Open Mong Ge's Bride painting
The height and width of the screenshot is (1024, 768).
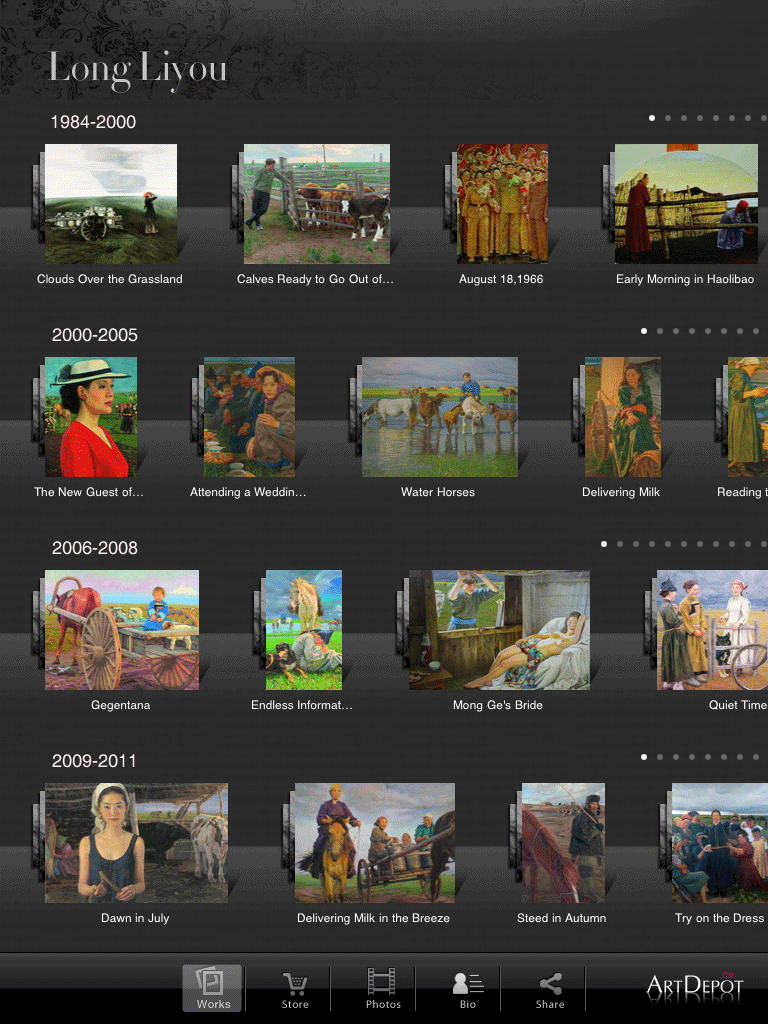(x=499, y=630)
